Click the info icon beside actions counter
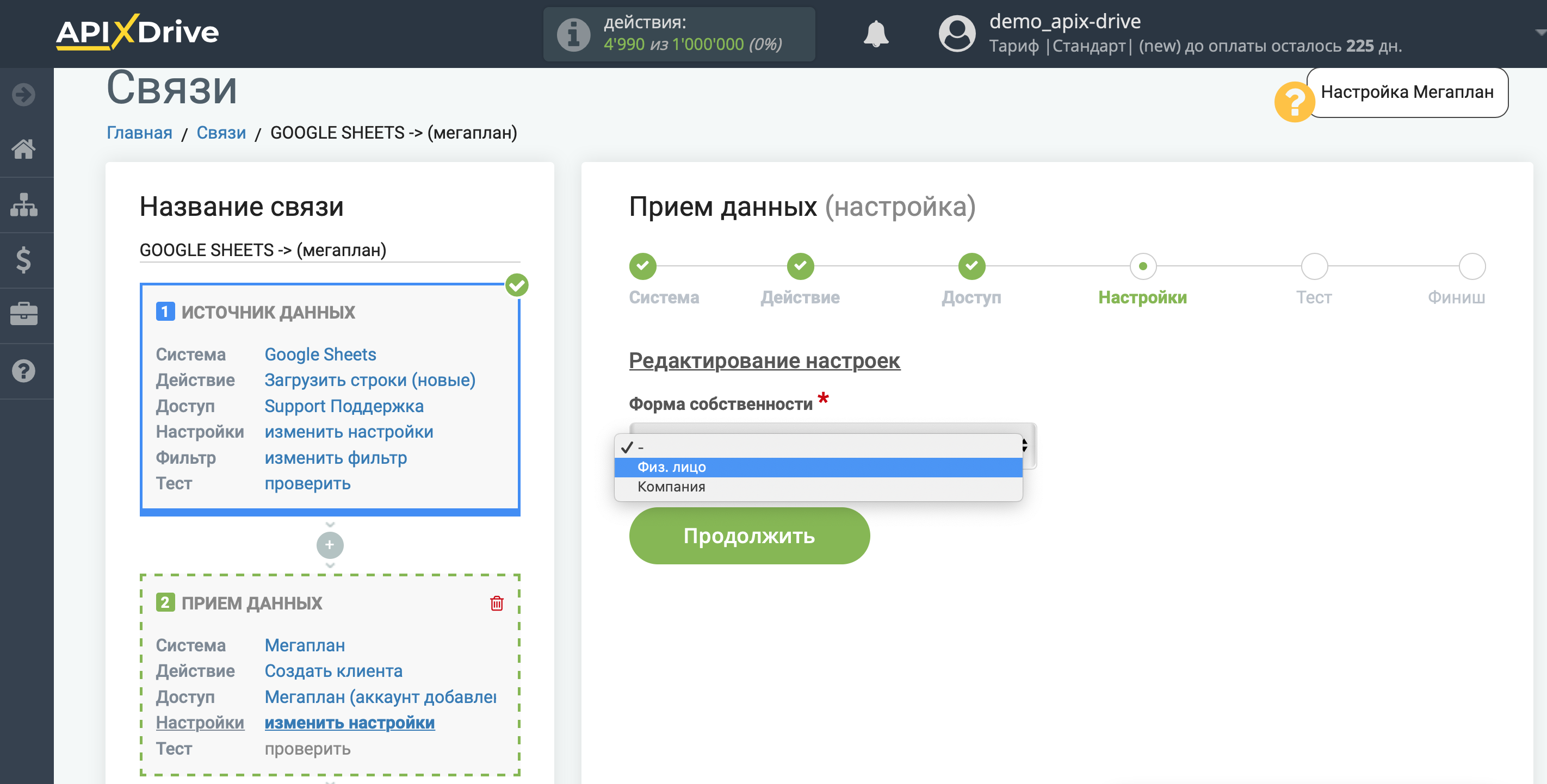This screenshot has width=1547, height=784. [x=573, y=34]
